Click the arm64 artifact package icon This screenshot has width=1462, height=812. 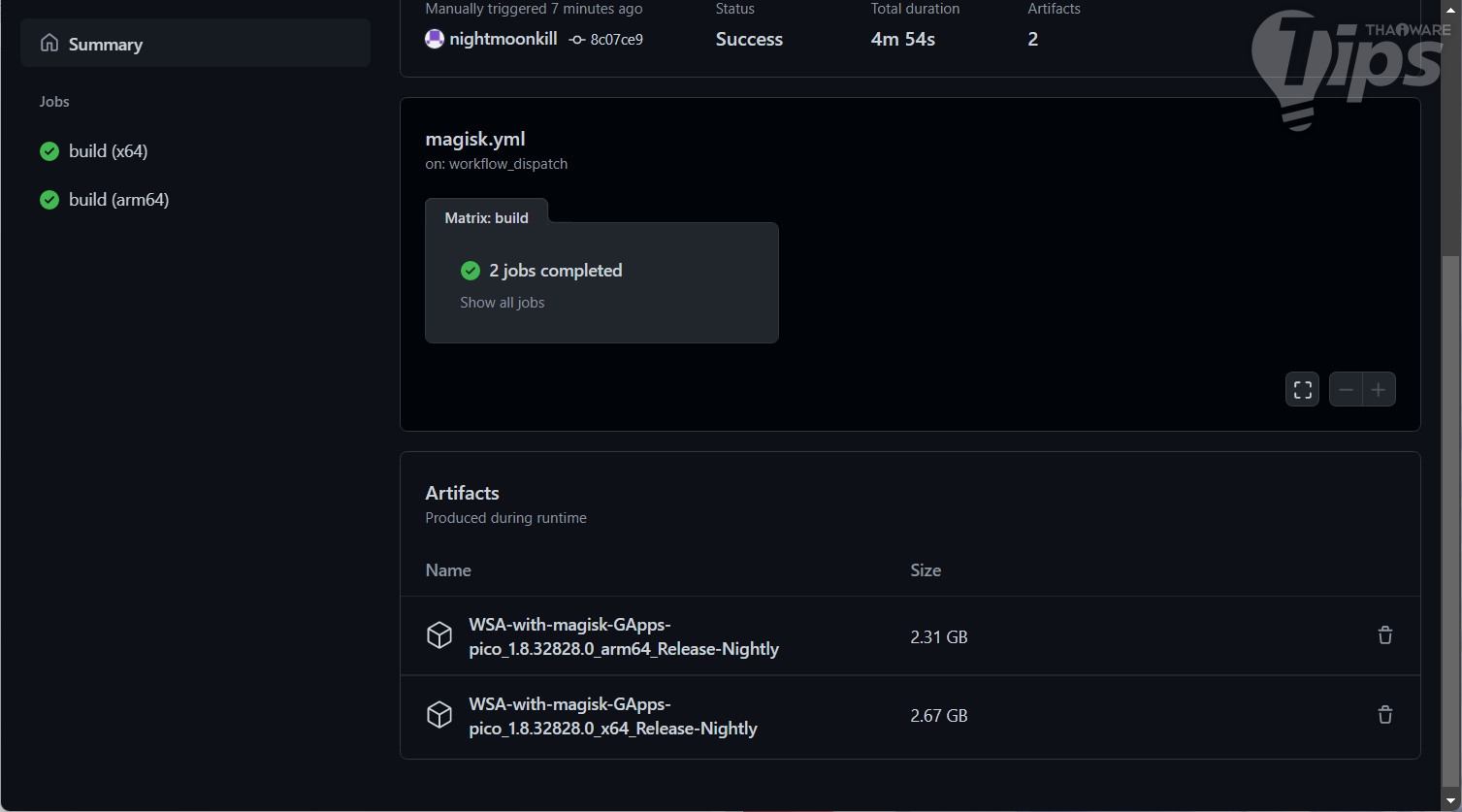[439, 635]
